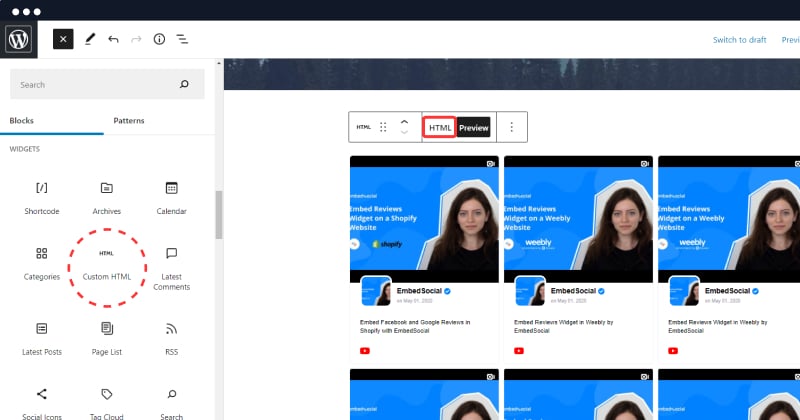Click Switch to draft link
The image size is (800, 420).
coord(739,40)
